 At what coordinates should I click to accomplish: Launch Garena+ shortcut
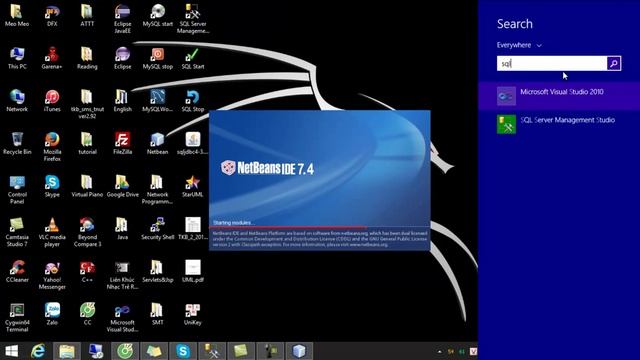coord(52,58)
